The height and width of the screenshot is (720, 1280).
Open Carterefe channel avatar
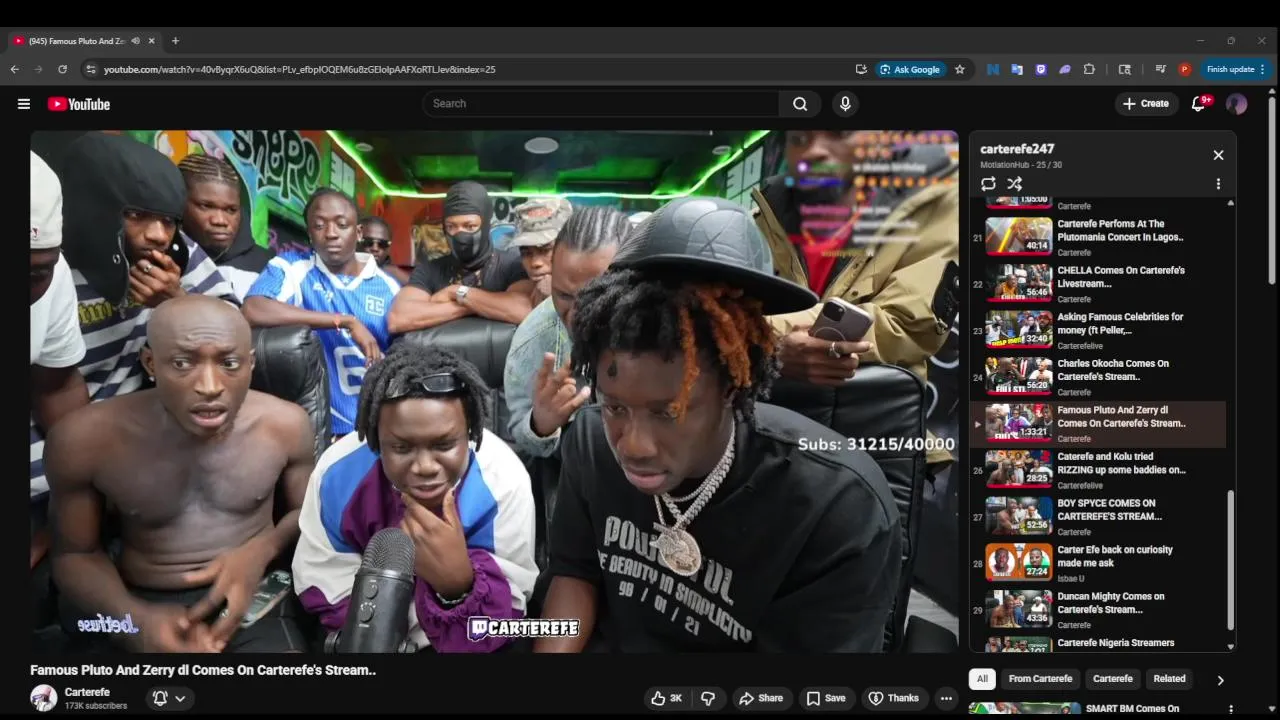coord(44,698)
